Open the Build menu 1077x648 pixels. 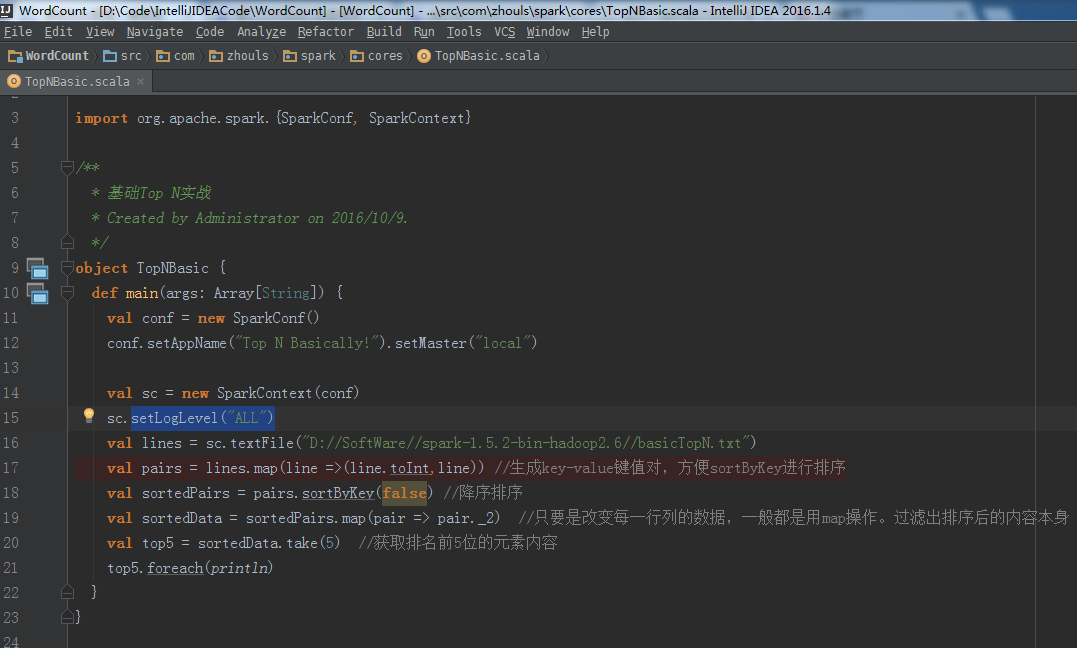(384, 32)
